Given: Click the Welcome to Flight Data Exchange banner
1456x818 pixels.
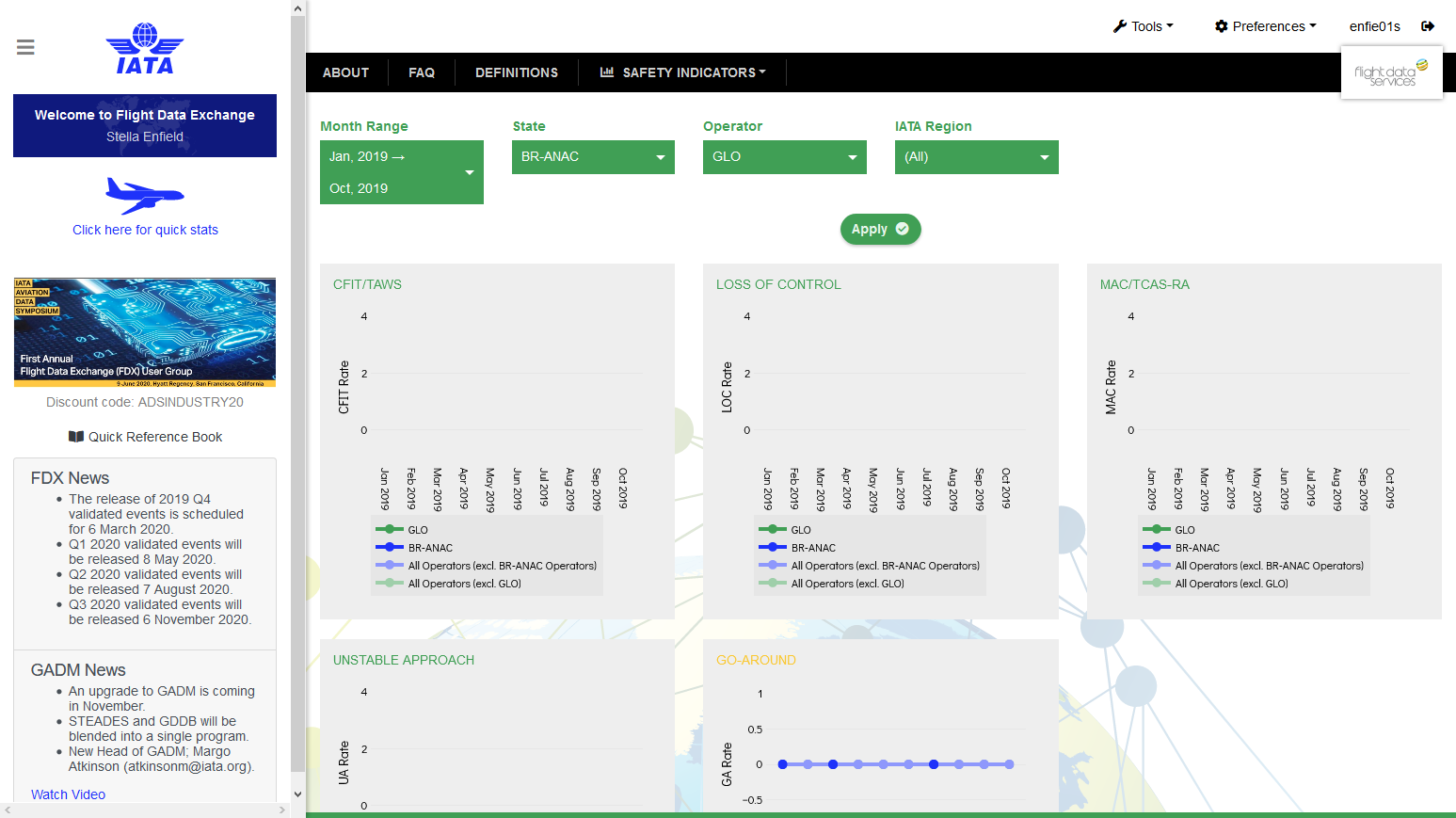Looking at the screenshot, I should click(145, 125).
